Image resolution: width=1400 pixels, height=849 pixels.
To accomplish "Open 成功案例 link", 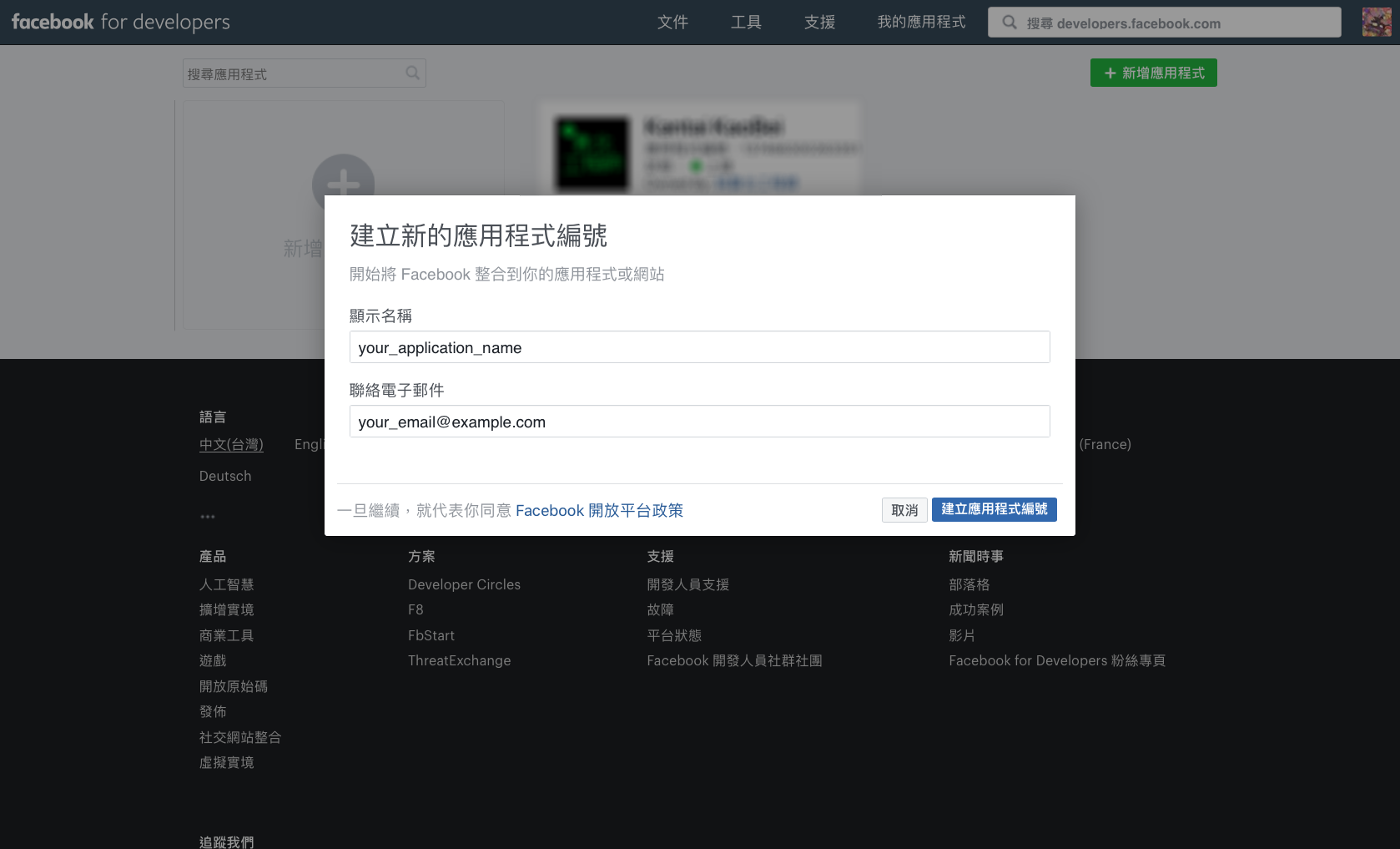I will (976, 610).
